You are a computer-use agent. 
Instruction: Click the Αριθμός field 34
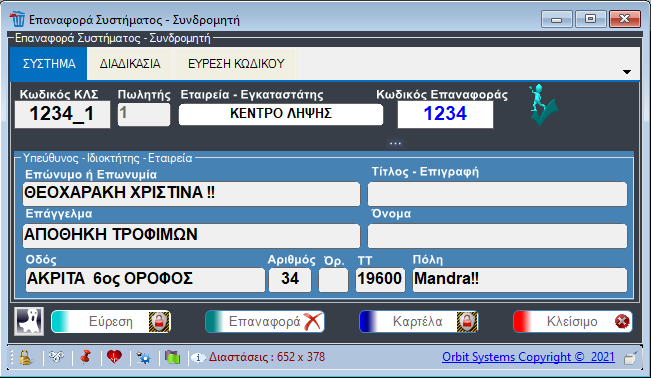pyautogui.click(x=290, y=280)
